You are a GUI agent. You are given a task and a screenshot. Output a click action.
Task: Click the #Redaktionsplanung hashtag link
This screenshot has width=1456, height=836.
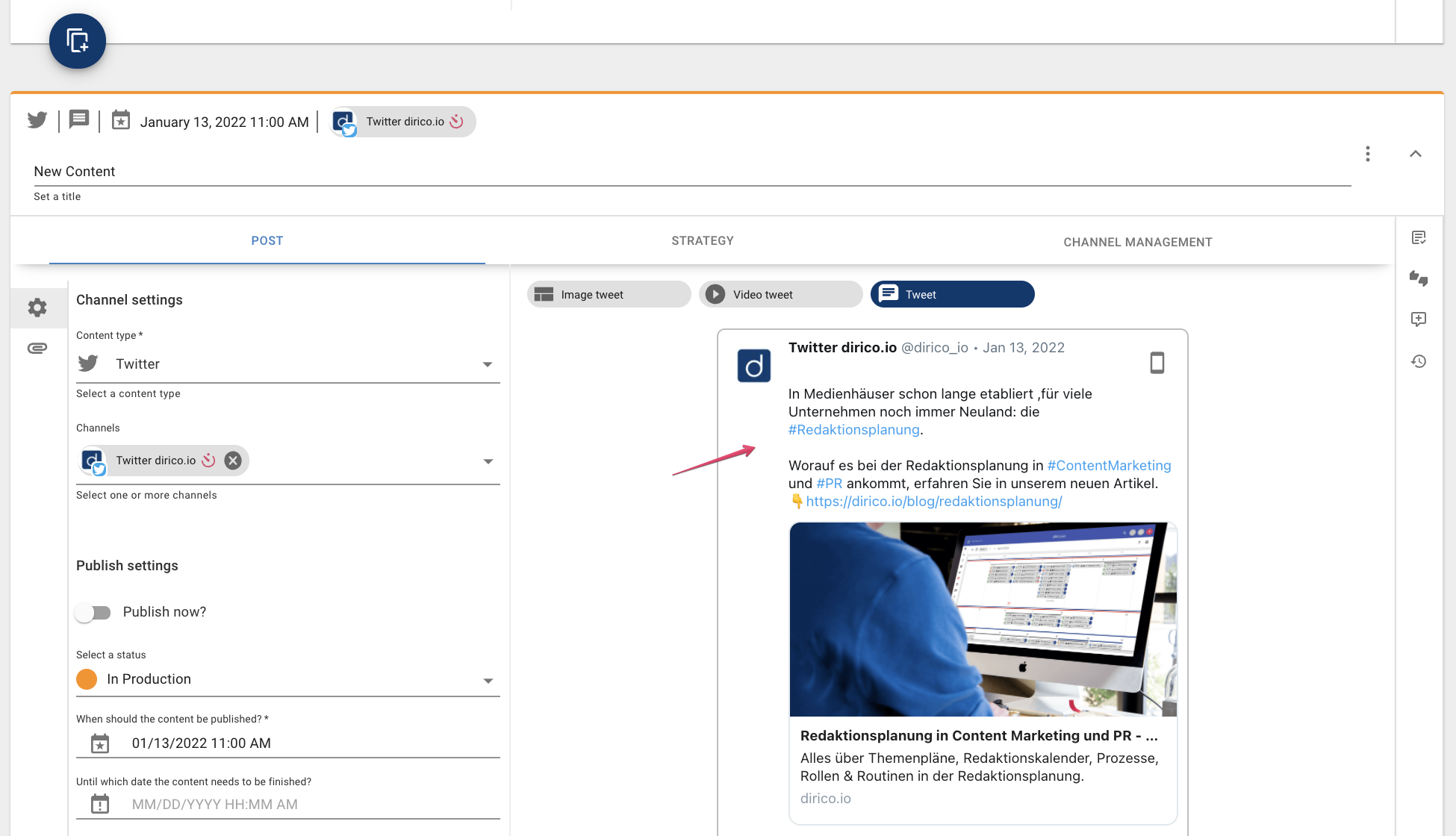[x=854, y=430]
